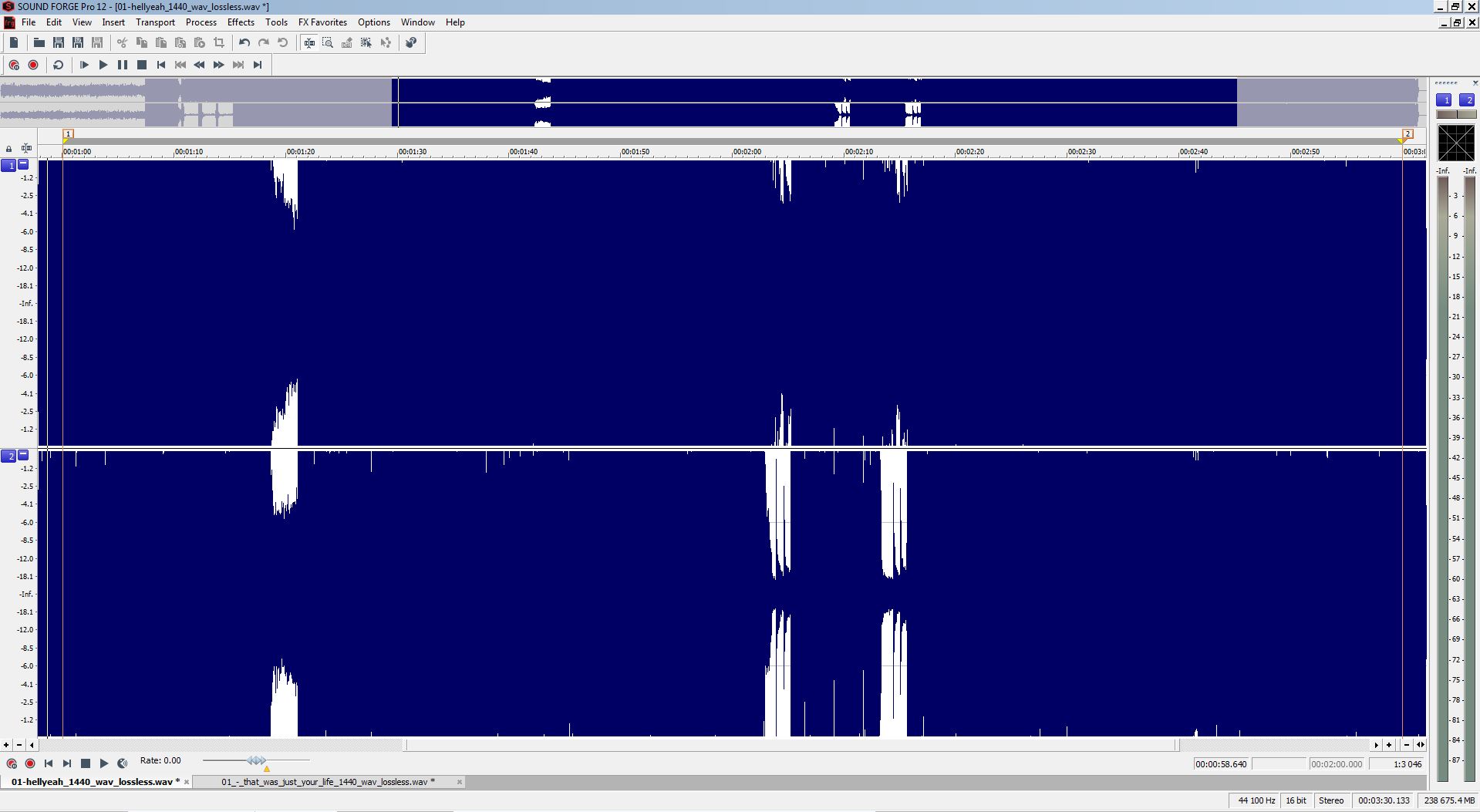1480x812 pixels.
Task: Go to end in top transport
Action: (x=258, y=65)
